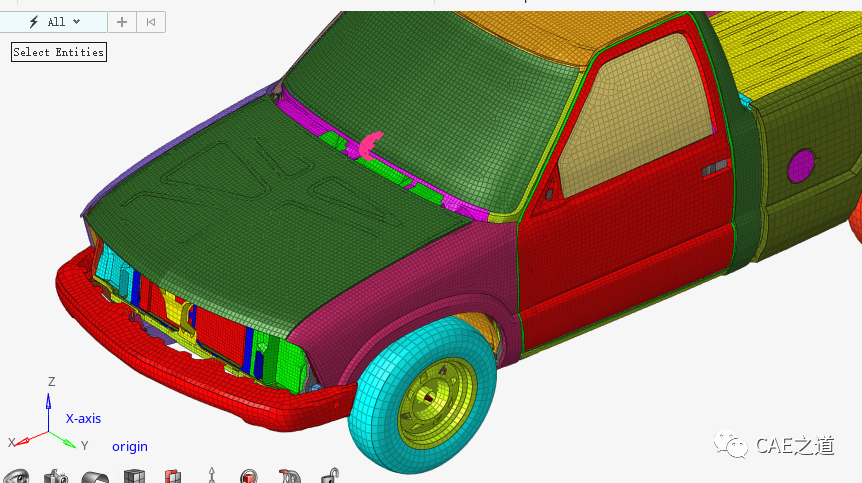862x483 pixels.
Task: Click the plus add selection button
Action: point(122,22)
